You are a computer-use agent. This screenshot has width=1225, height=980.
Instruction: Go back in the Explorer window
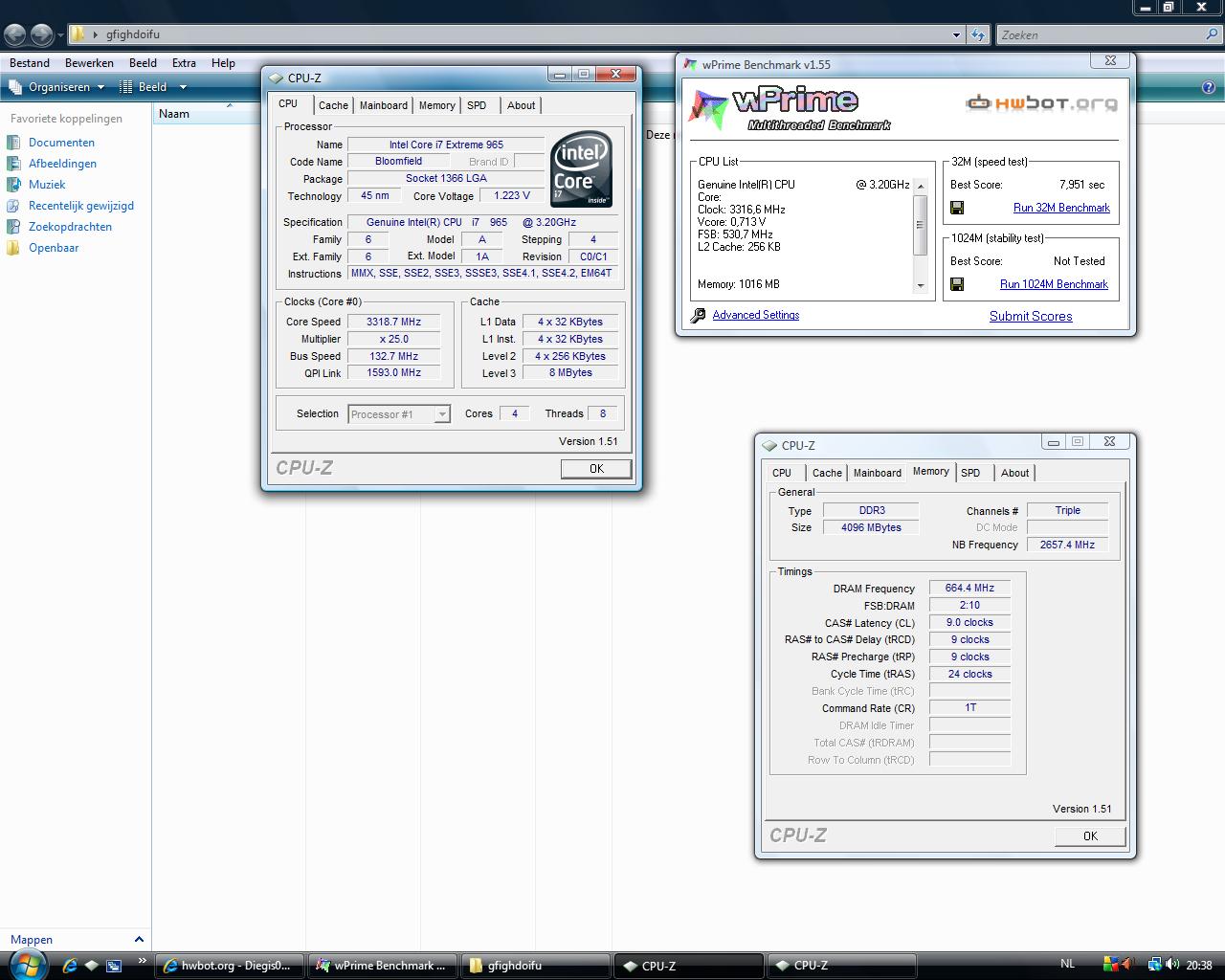15,34
